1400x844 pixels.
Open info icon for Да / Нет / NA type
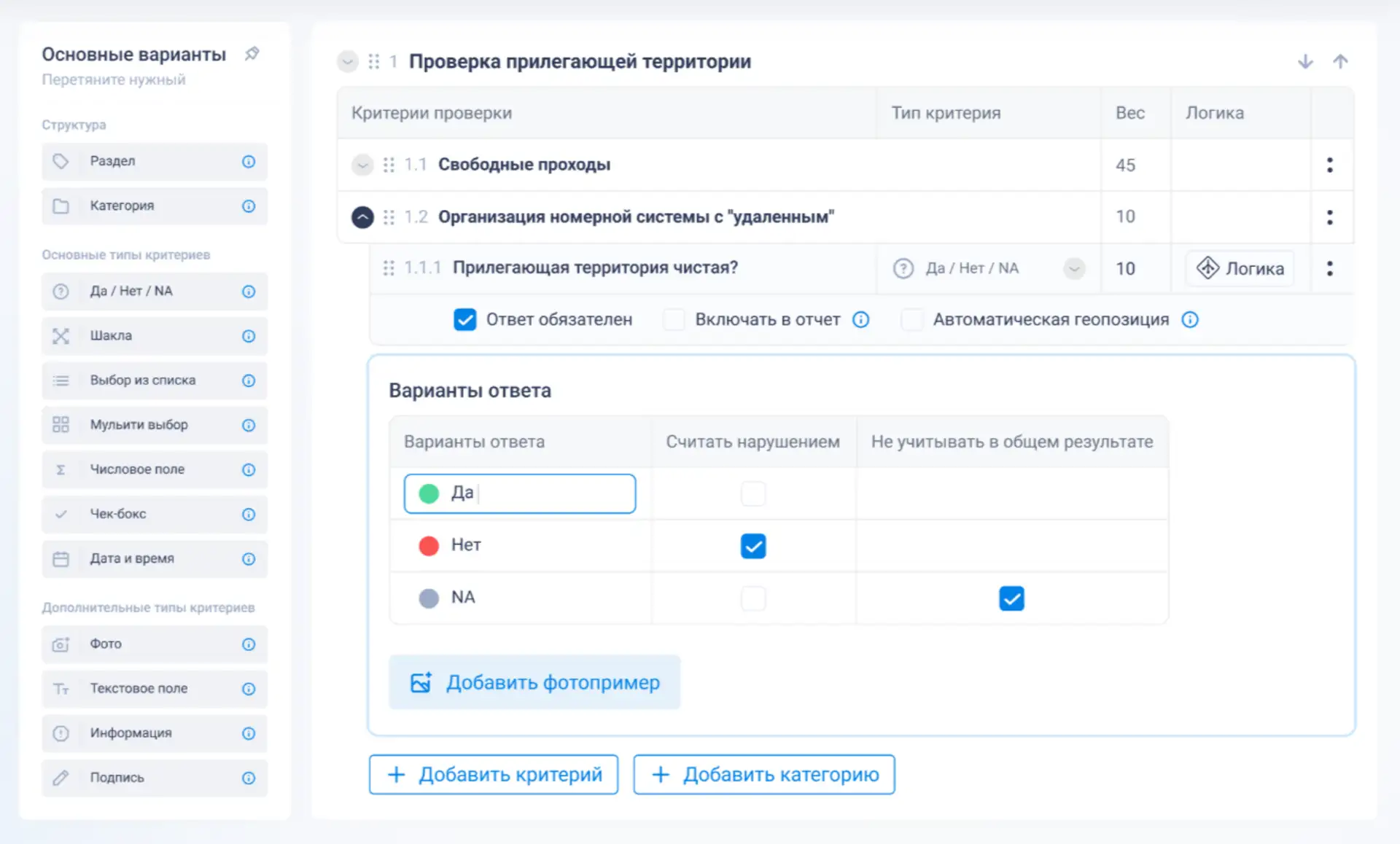pyautogui.click(x=249, y=292)
